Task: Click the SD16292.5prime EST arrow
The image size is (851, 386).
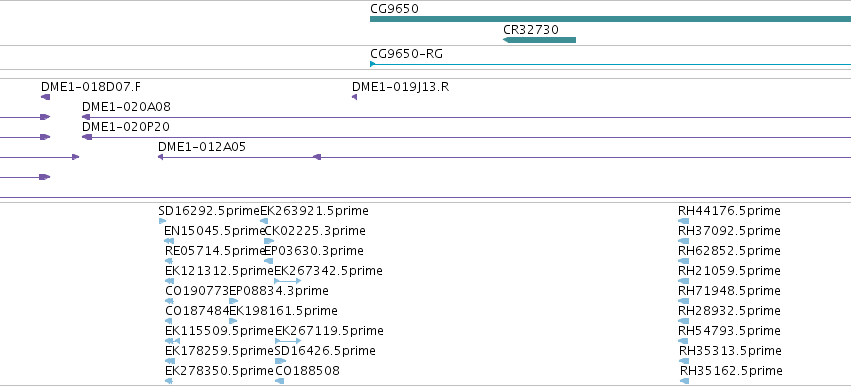Action: [162, 221]
